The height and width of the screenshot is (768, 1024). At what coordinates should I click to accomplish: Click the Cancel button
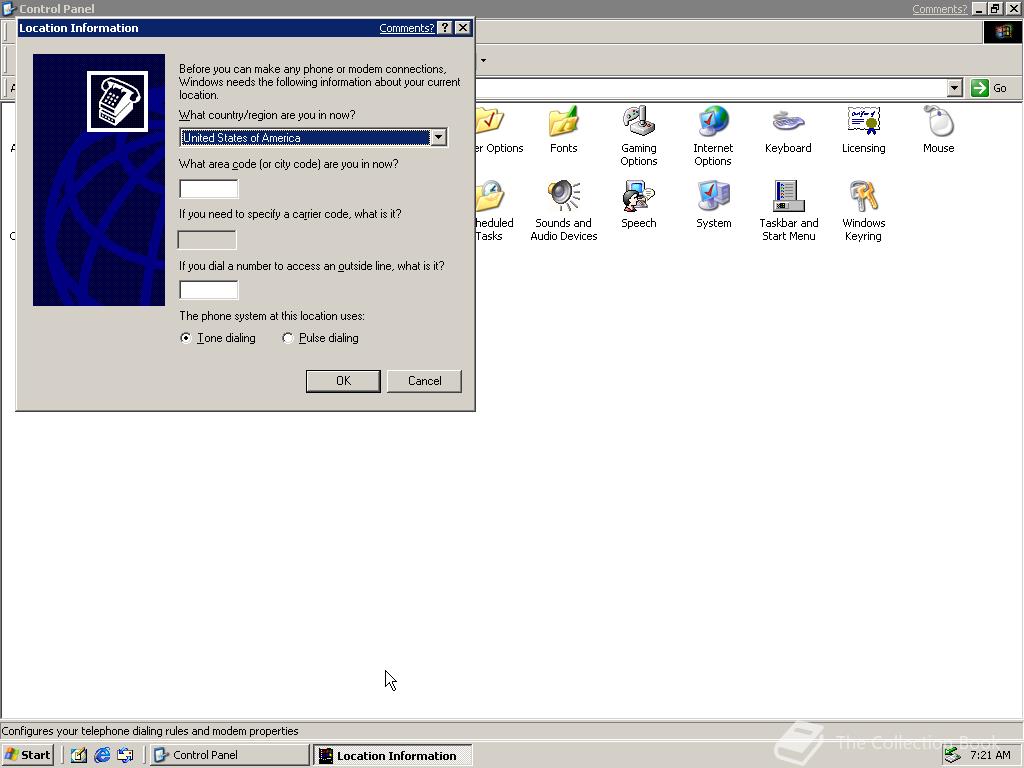(x=424, y=381)
